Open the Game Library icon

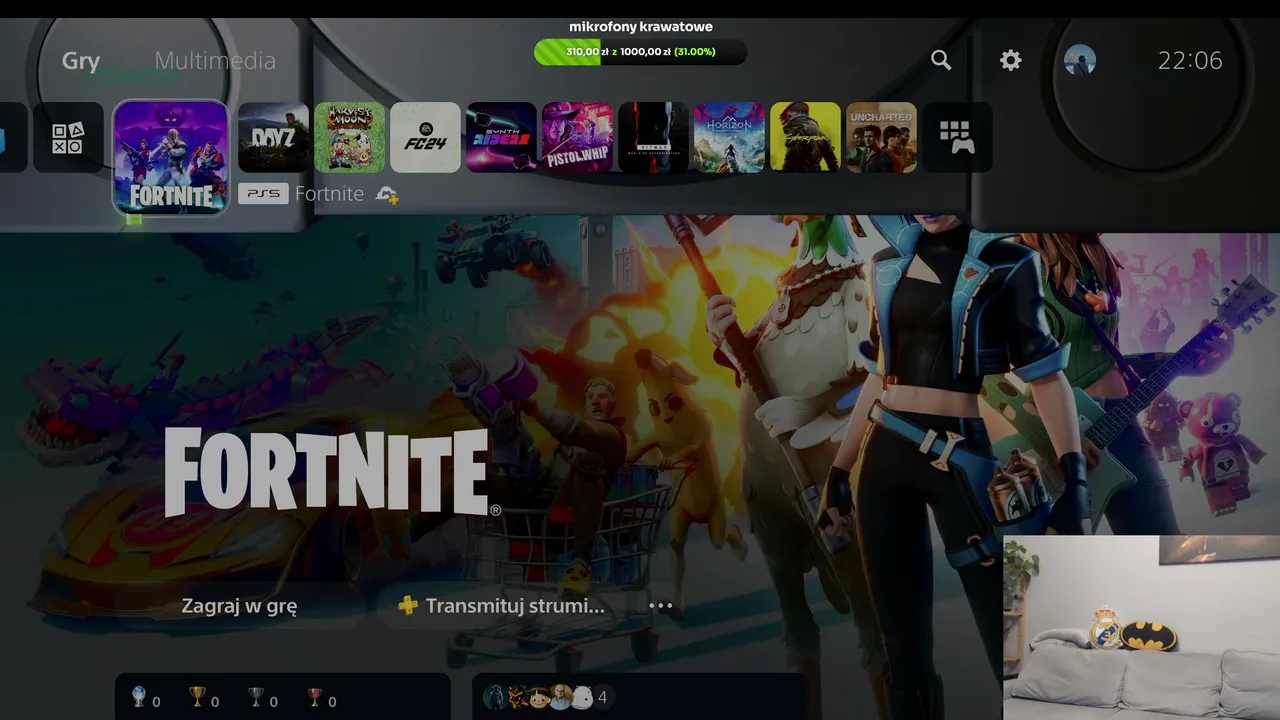[x=957, y=138]
